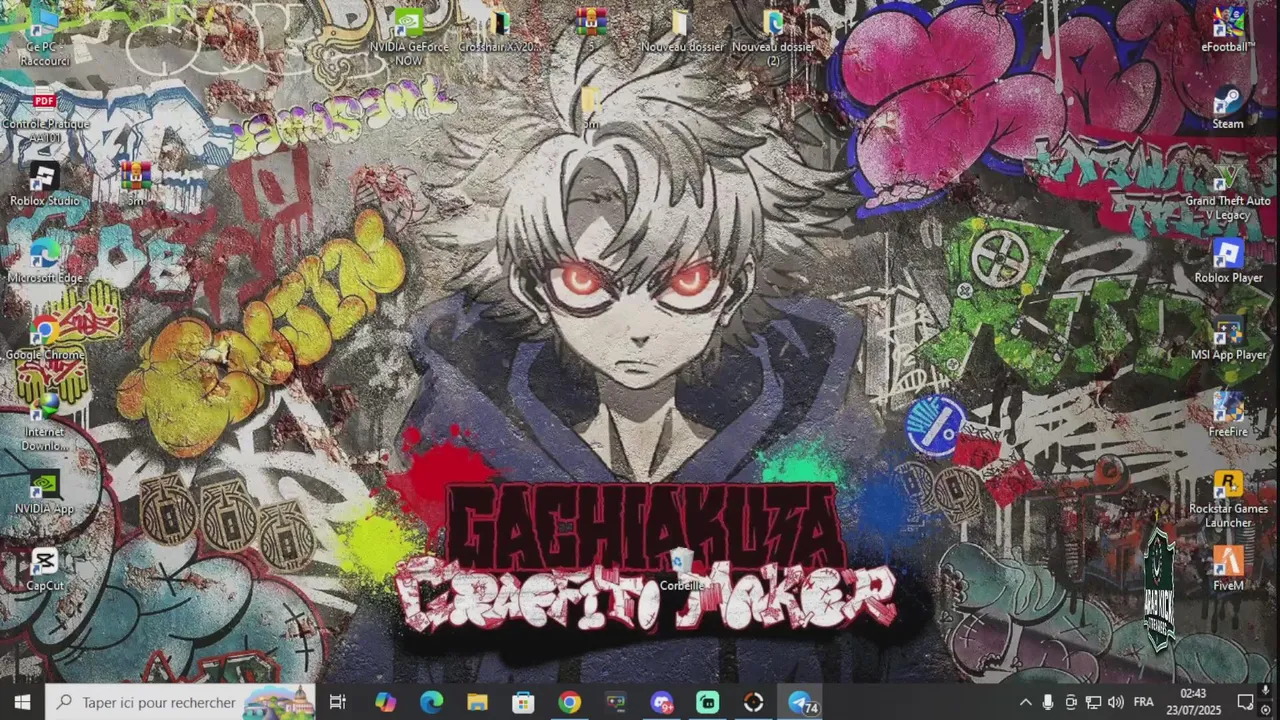This screenshot has width=1280, height=720.
Task: Click the 'Taper ici pour rechercher' search box
Action: 181,703
